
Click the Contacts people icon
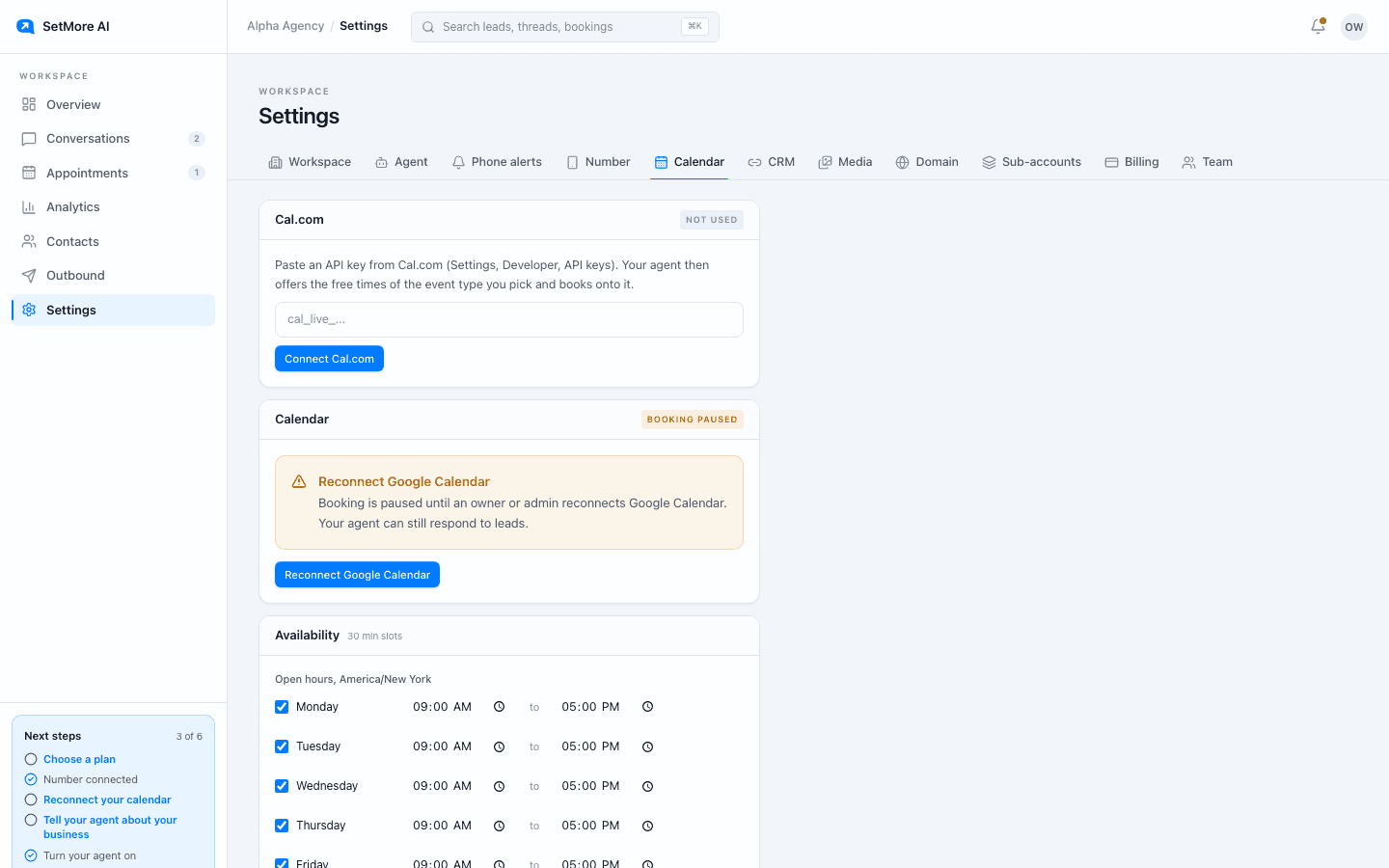[29, 241]
